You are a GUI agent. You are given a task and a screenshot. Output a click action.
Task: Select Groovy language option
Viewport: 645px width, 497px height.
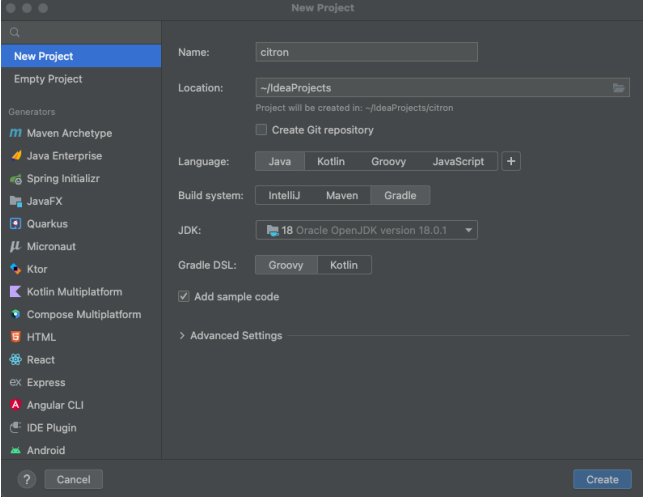click(x=388, y=161)
